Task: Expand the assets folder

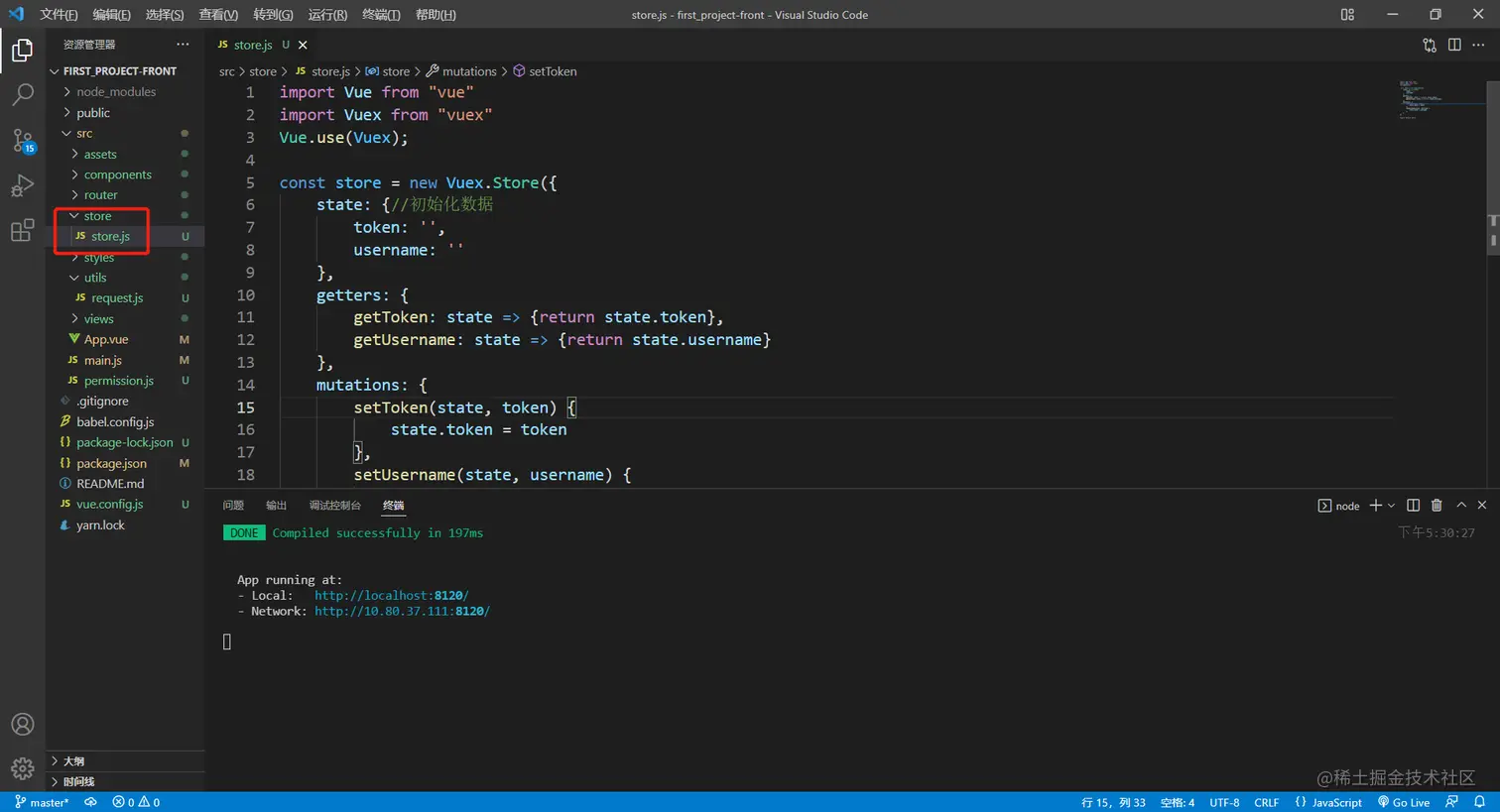Action: pyautogui.click(x=99, y=155)
